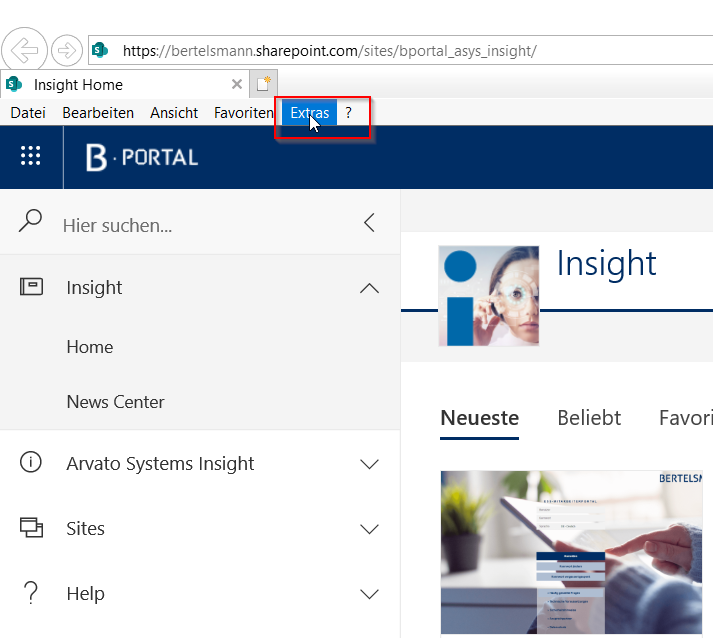Switch to the Beliebt tab

(x=589, y=418)
